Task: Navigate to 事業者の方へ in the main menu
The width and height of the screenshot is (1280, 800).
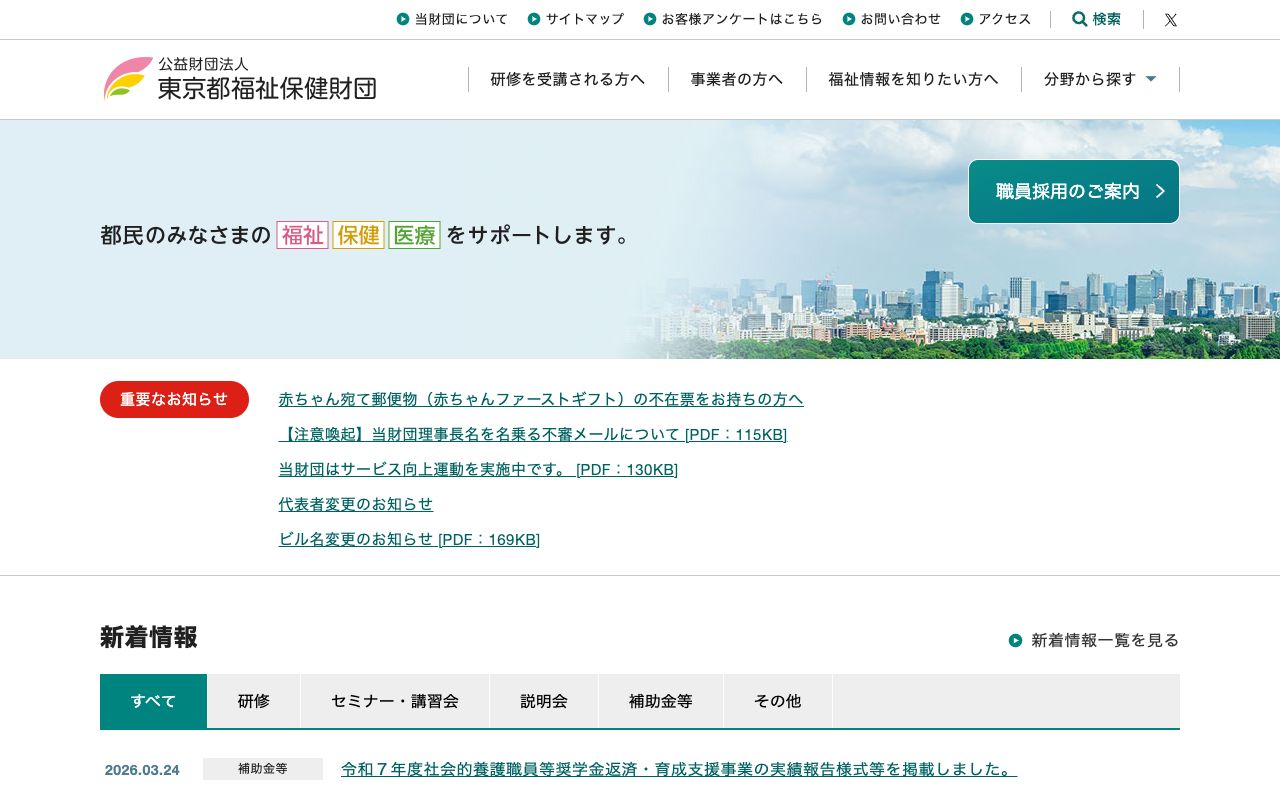Action: click(737, 79)
